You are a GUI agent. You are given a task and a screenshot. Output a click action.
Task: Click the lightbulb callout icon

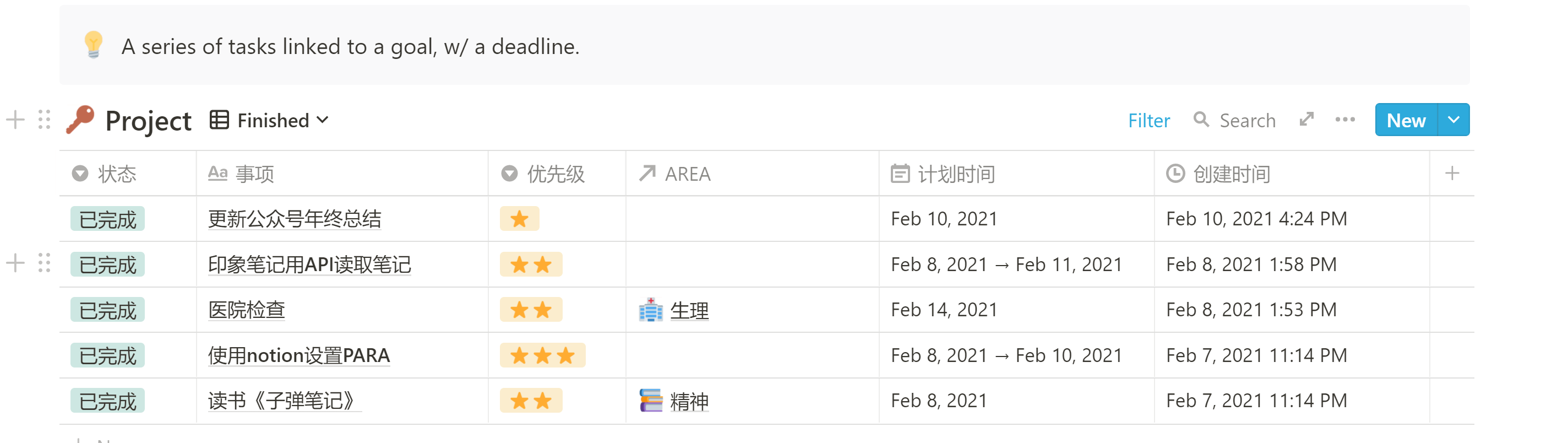(93, 45)
